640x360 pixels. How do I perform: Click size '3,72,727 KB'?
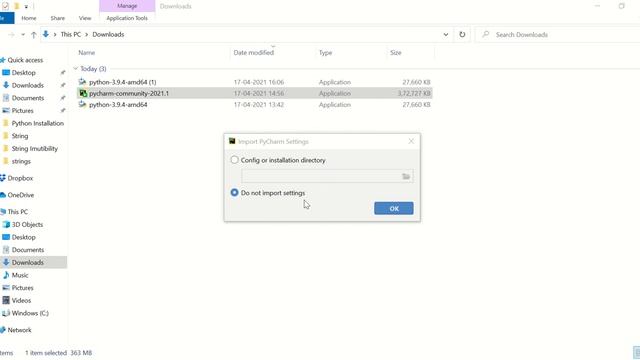coord(414,93)
